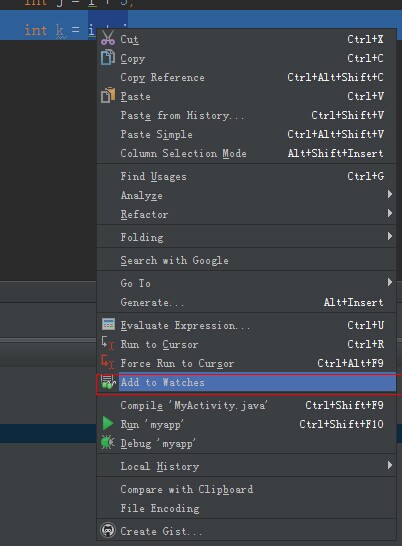Click the Ctrl+G shortcut label
The image size is (402, 546).
365,176
